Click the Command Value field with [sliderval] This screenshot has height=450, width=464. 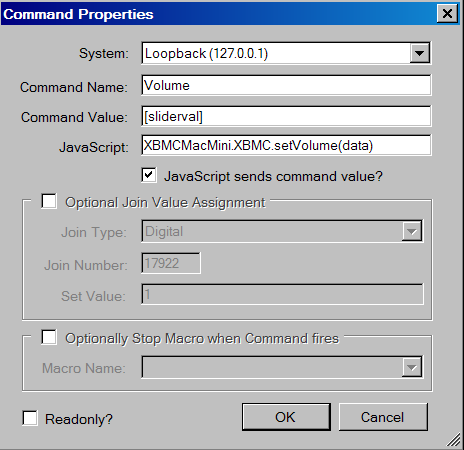point(286,116)
